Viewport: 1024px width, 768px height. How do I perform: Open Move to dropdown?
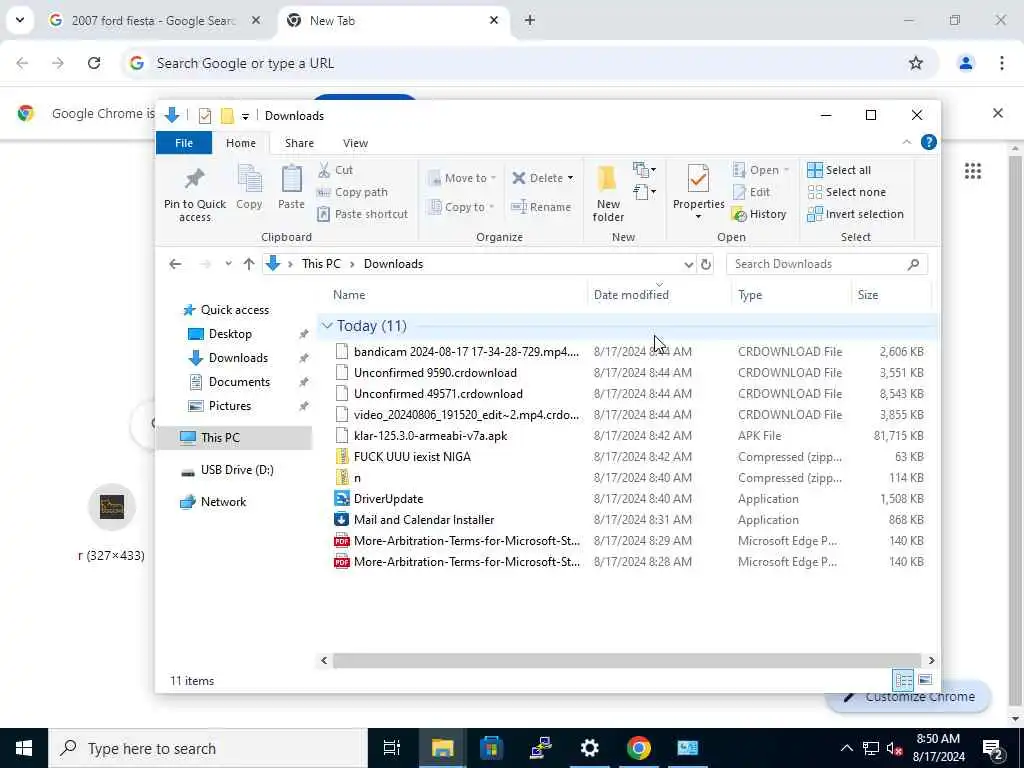(462, 178)
